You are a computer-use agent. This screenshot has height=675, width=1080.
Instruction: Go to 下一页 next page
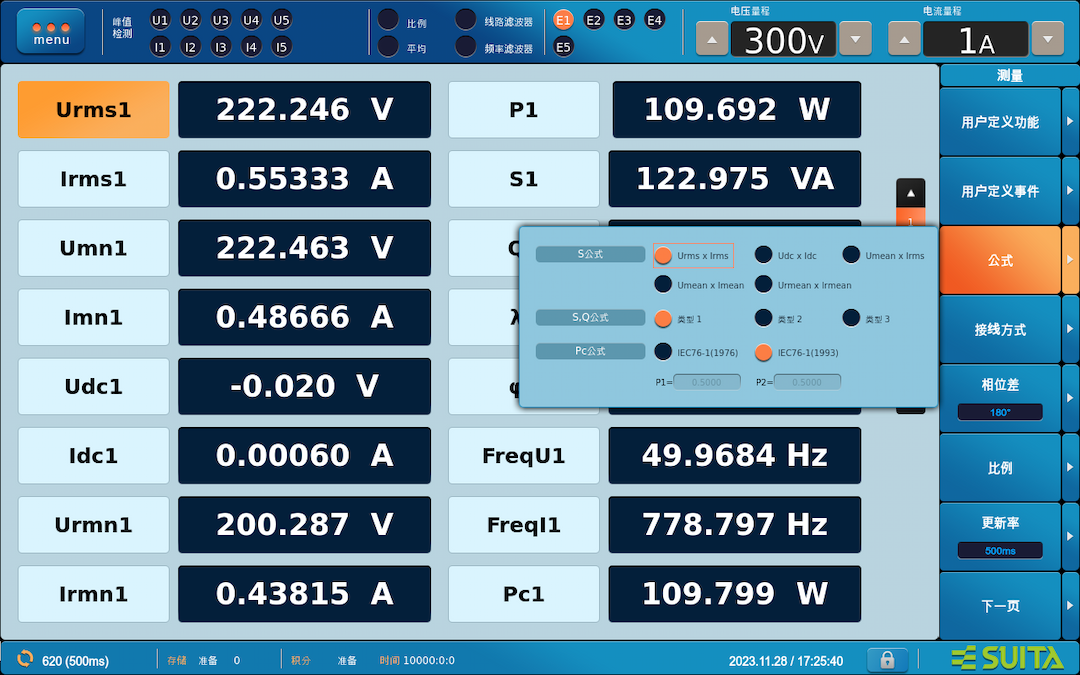1000,606
